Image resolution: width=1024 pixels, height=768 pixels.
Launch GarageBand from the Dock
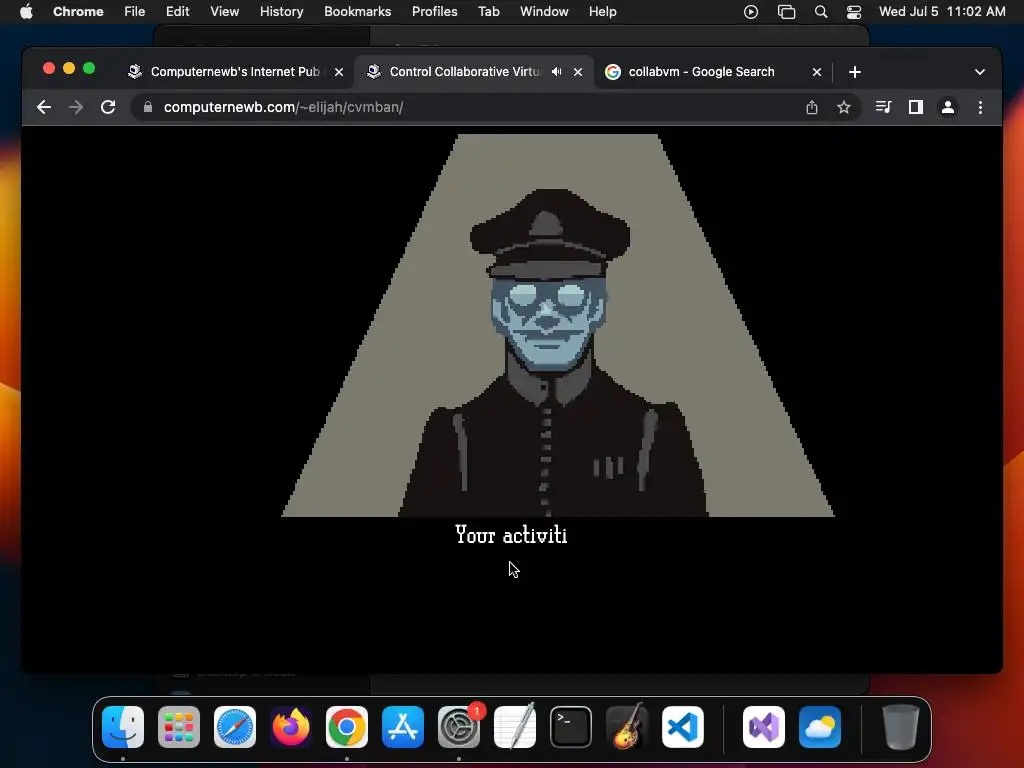pos(627,727)
